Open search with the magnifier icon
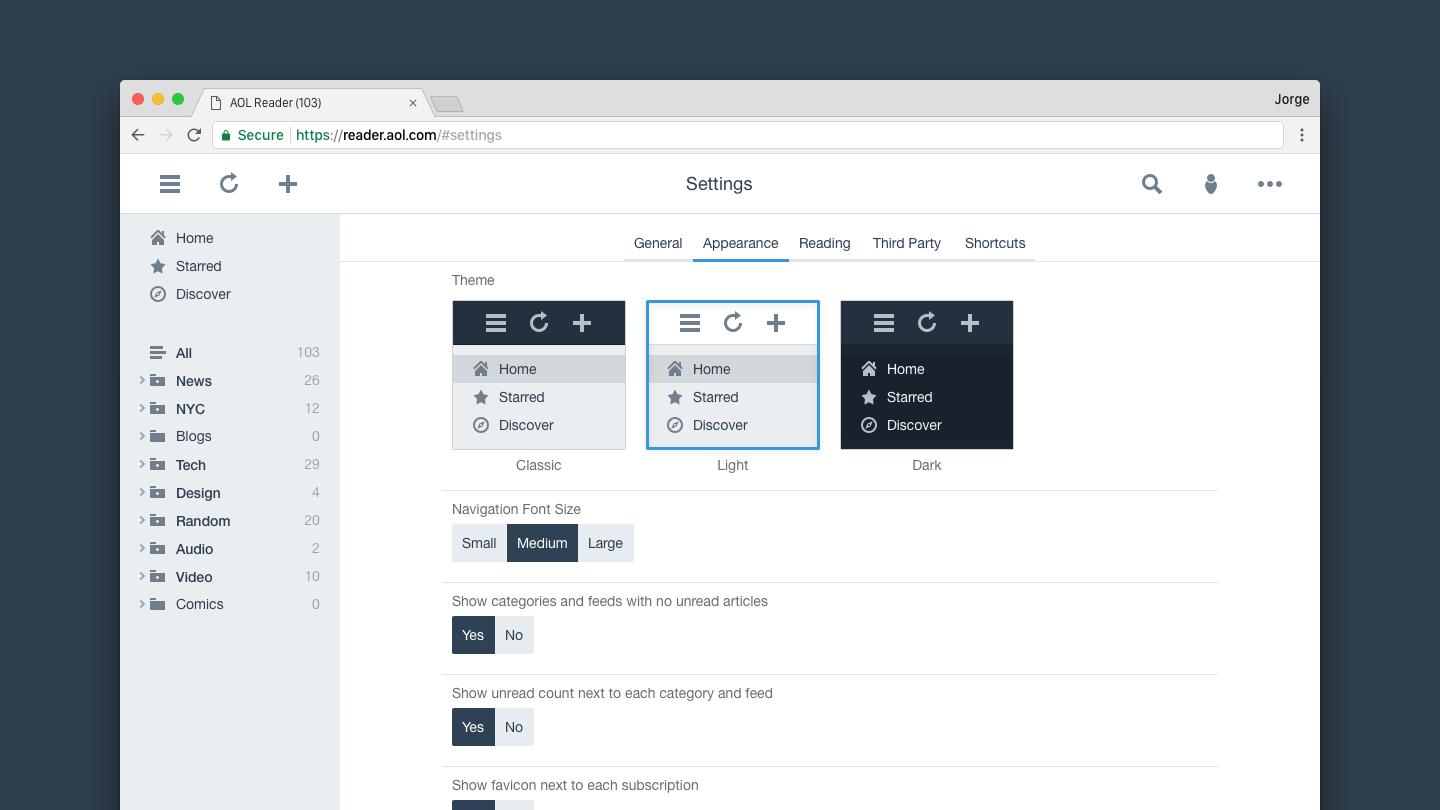 coord(1152,184)
